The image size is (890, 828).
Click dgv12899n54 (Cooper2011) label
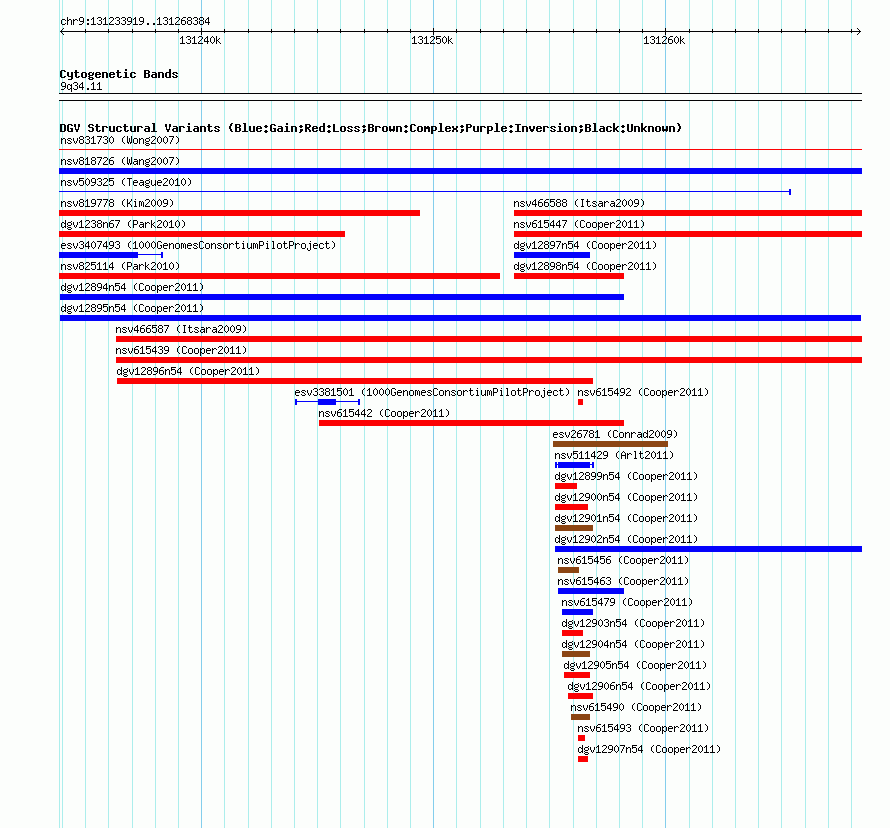coord(626,476)
